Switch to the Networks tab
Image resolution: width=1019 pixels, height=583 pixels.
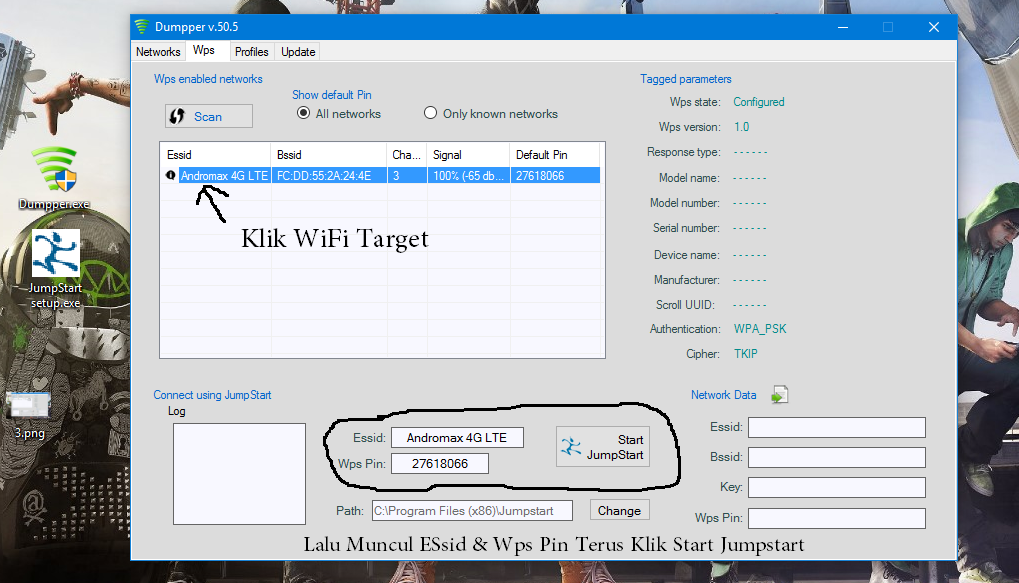pos(158,52)
